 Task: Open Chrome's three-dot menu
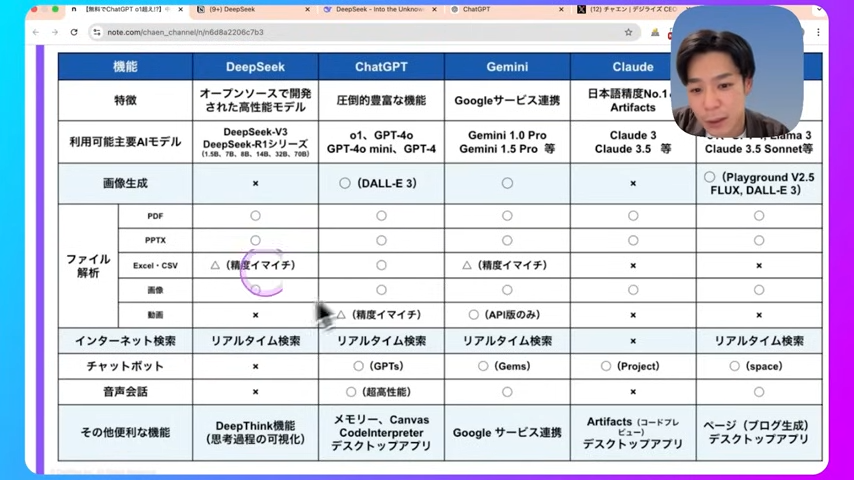pyautogui.click(x=818, y=32)
